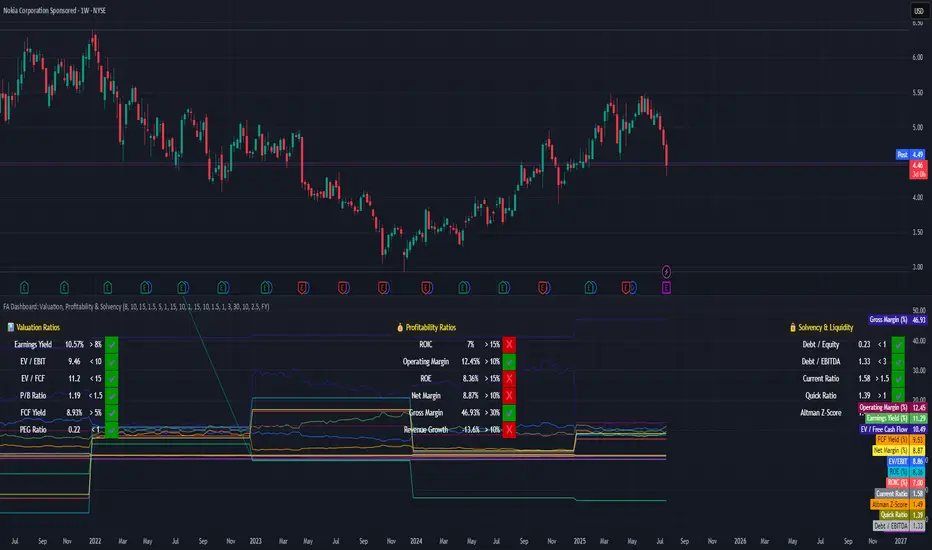
Task: Click the Solvency & Liquidity lock icon
Action: point(793,328)
